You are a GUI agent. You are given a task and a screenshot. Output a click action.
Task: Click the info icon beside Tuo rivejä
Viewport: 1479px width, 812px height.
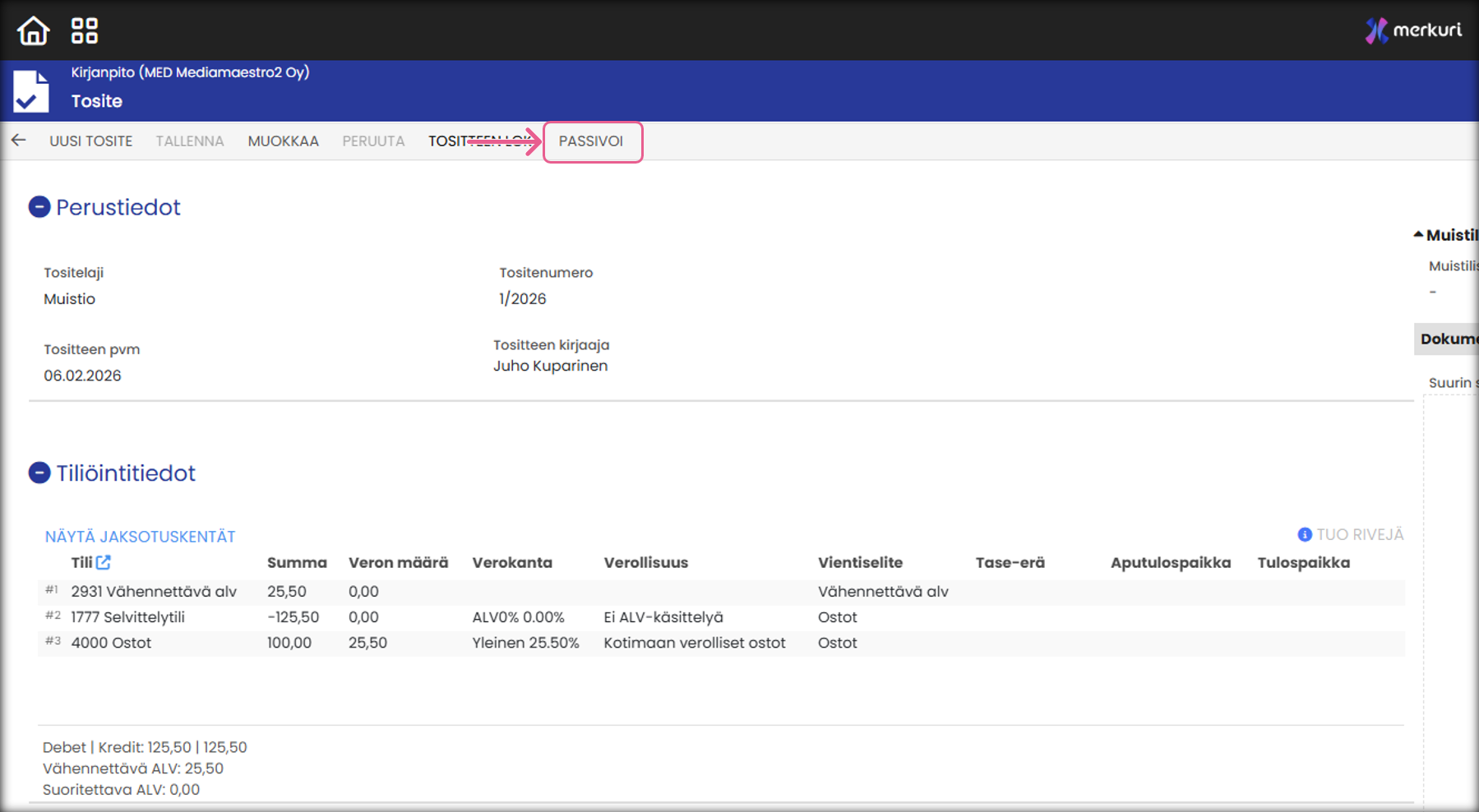(1304, 535)
